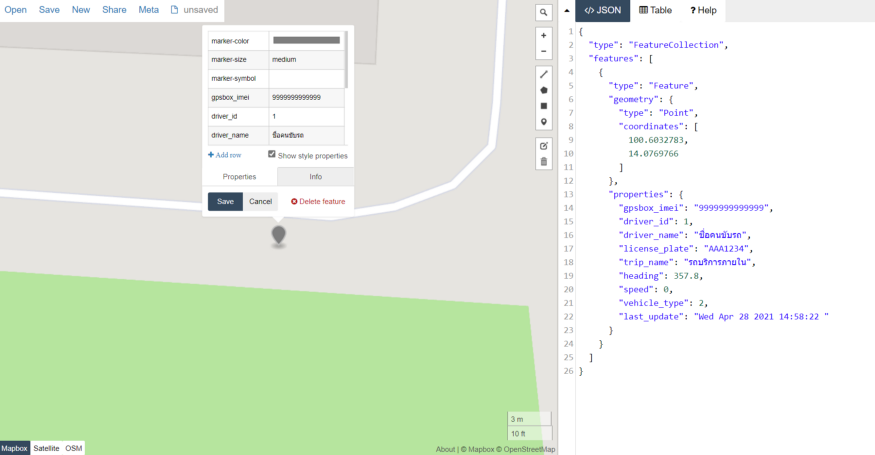Click the marker-color property name
Screen dimensions: 875x455
[238, 41]
